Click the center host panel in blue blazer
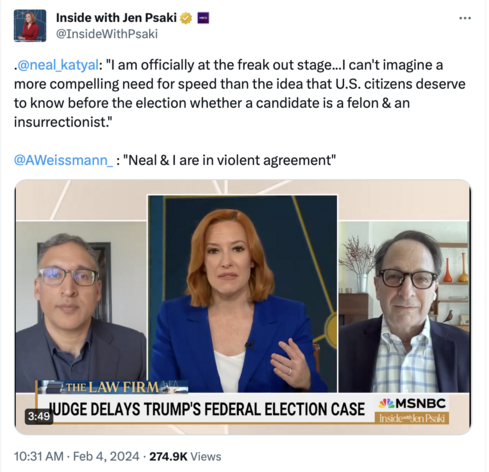Image resolution: width=489 pixels, height=472 pixels. [243, 293]
